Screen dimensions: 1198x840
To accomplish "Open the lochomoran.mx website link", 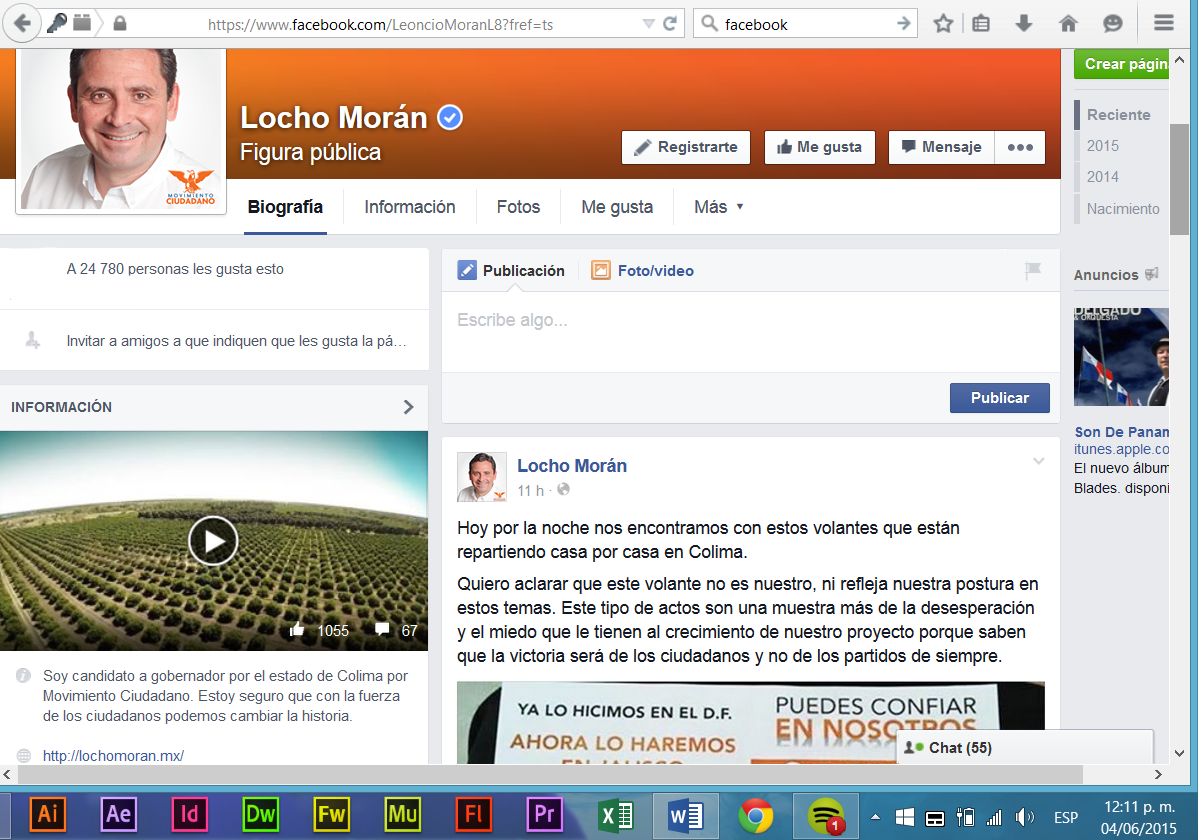I will 113,756.
